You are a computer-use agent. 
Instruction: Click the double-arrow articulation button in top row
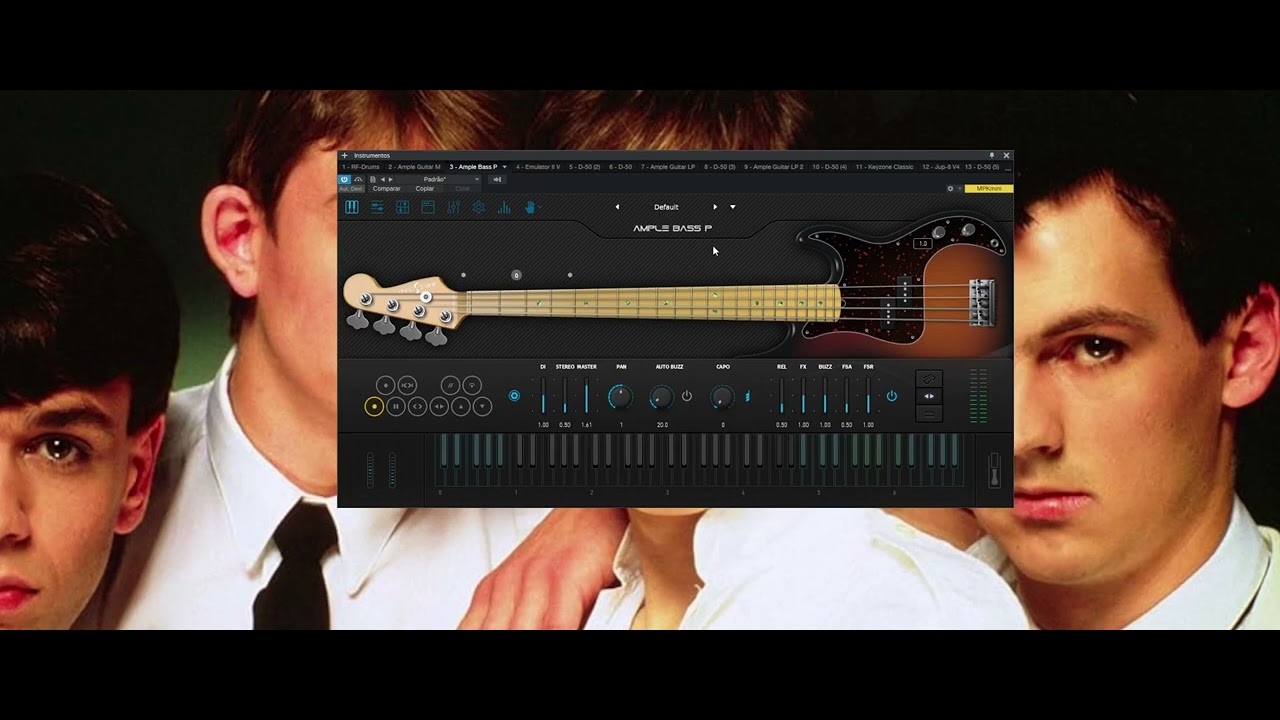coord(407,385)
